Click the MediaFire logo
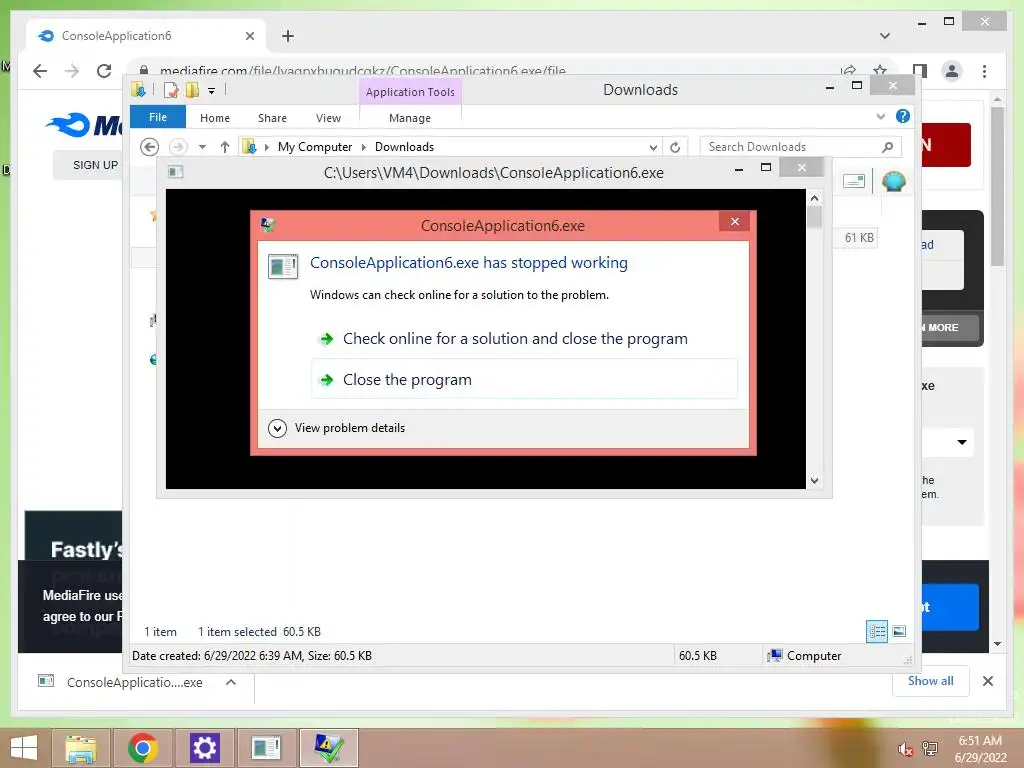The image size is (1024, 768). [x=83, y=124]
